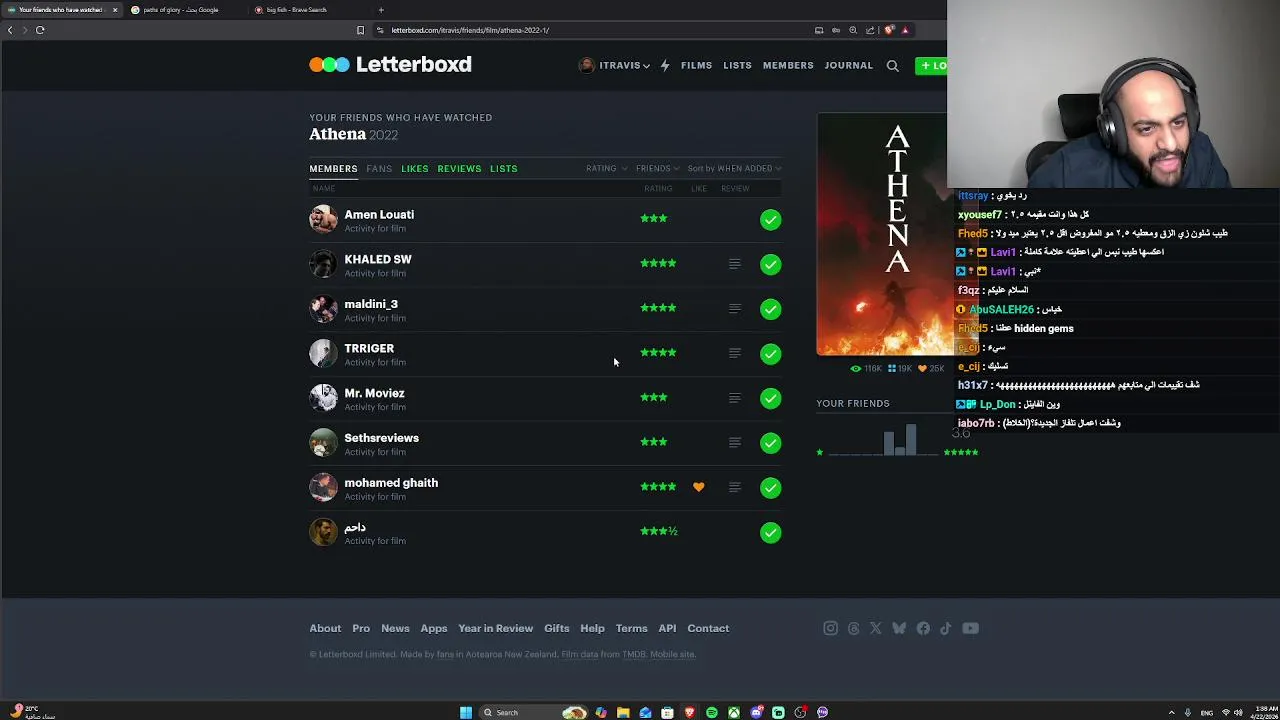Open the About footer link
1280x720 pixels.
[x=325, y=628]
